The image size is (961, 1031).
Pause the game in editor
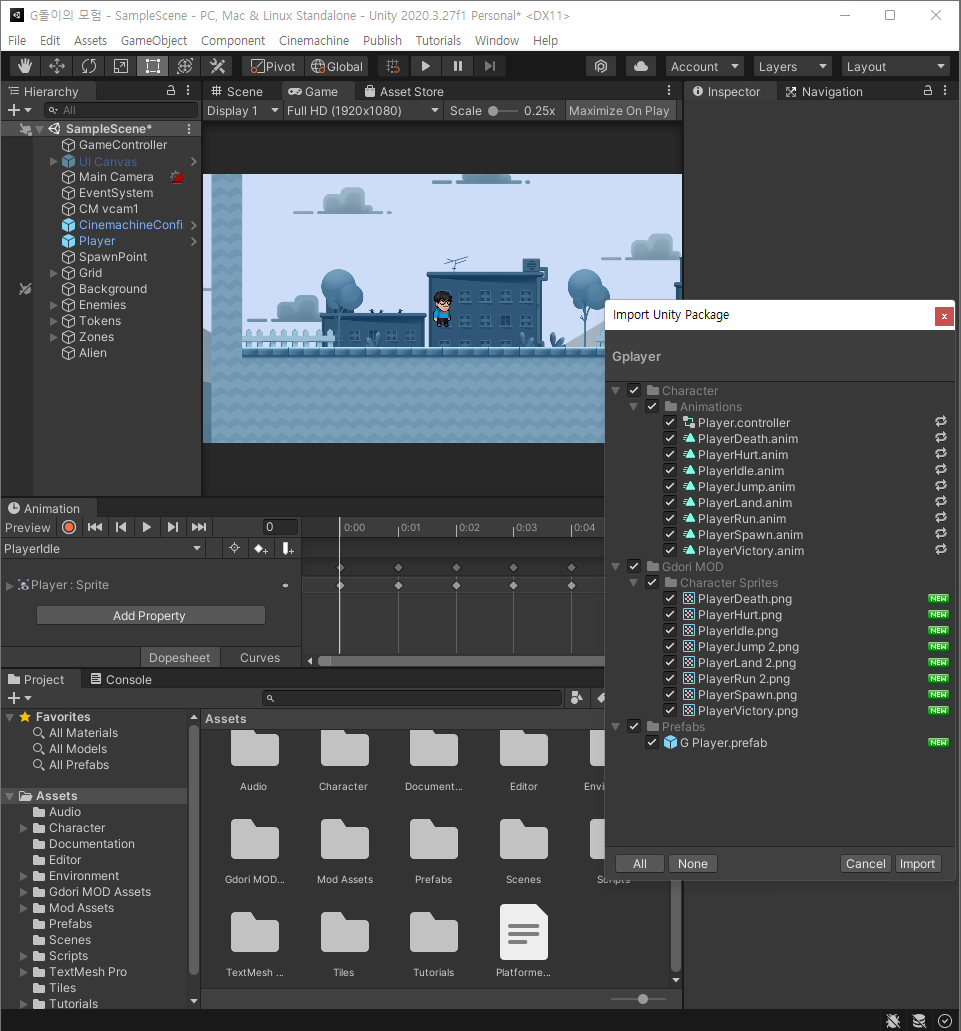pyautogui.click(x=457, y=66)
